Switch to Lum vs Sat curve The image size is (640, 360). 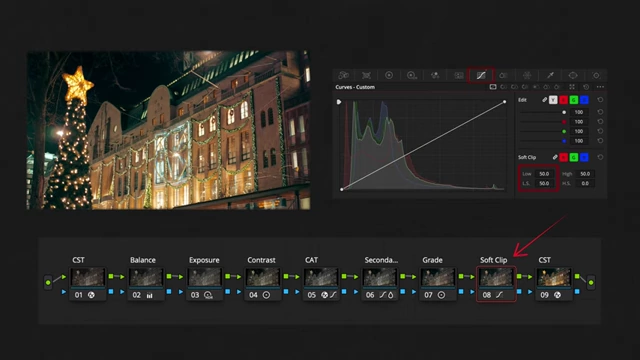(536, 87)
